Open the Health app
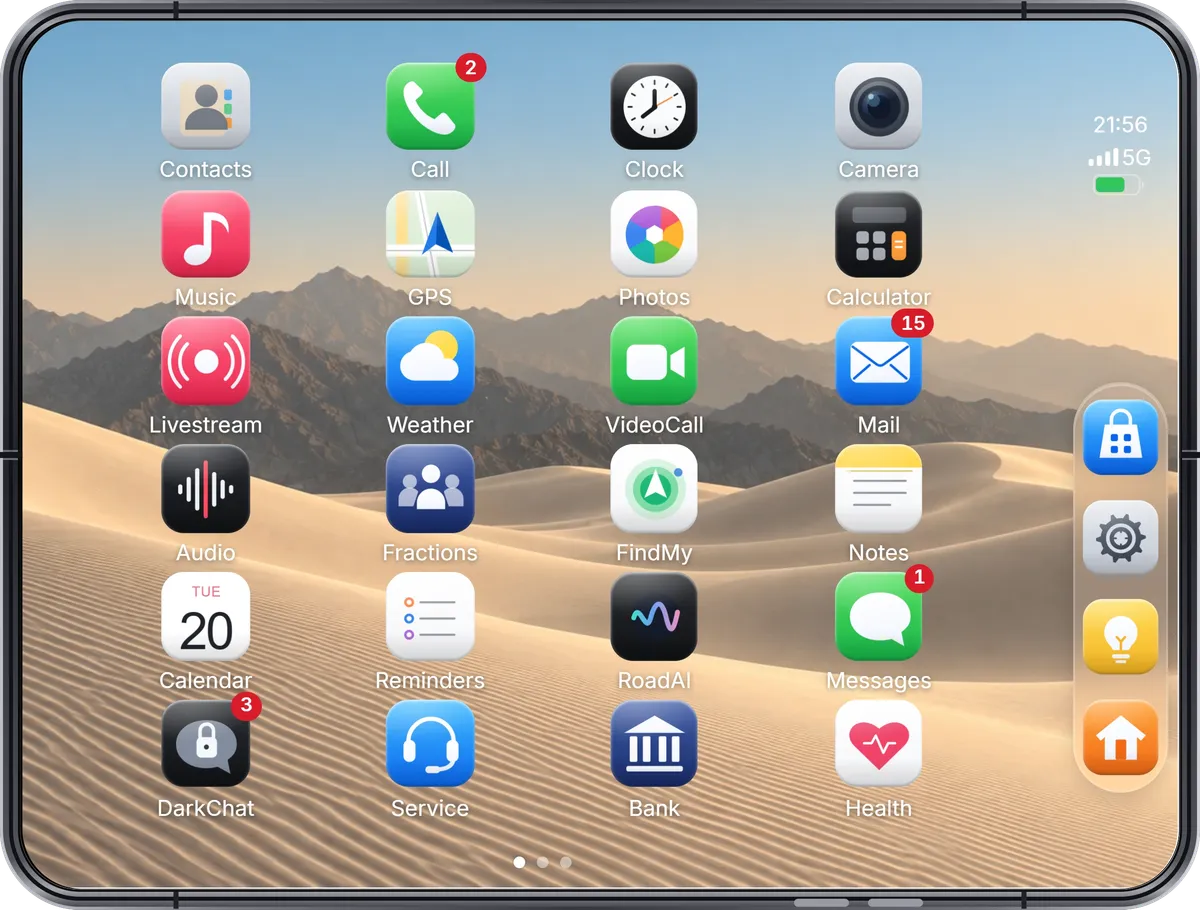1200x910 pixels. click(x=878, y=744)
